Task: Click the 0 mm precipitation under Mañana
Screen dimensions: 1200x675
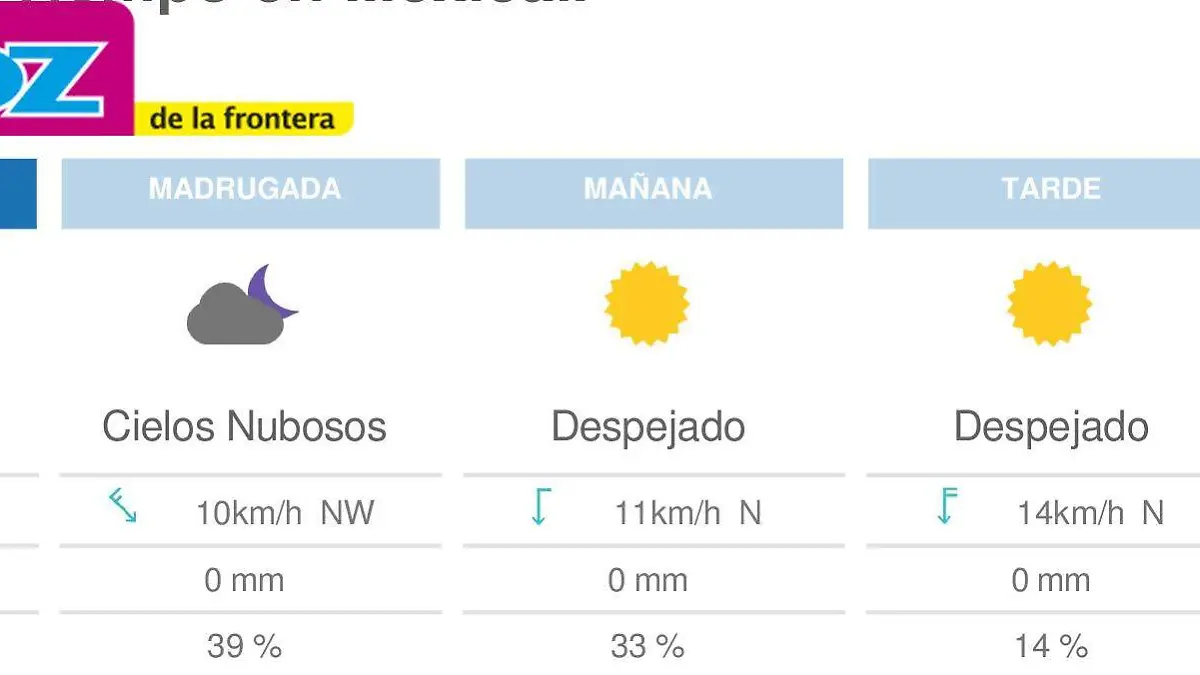Action: [x=650, y=579]
